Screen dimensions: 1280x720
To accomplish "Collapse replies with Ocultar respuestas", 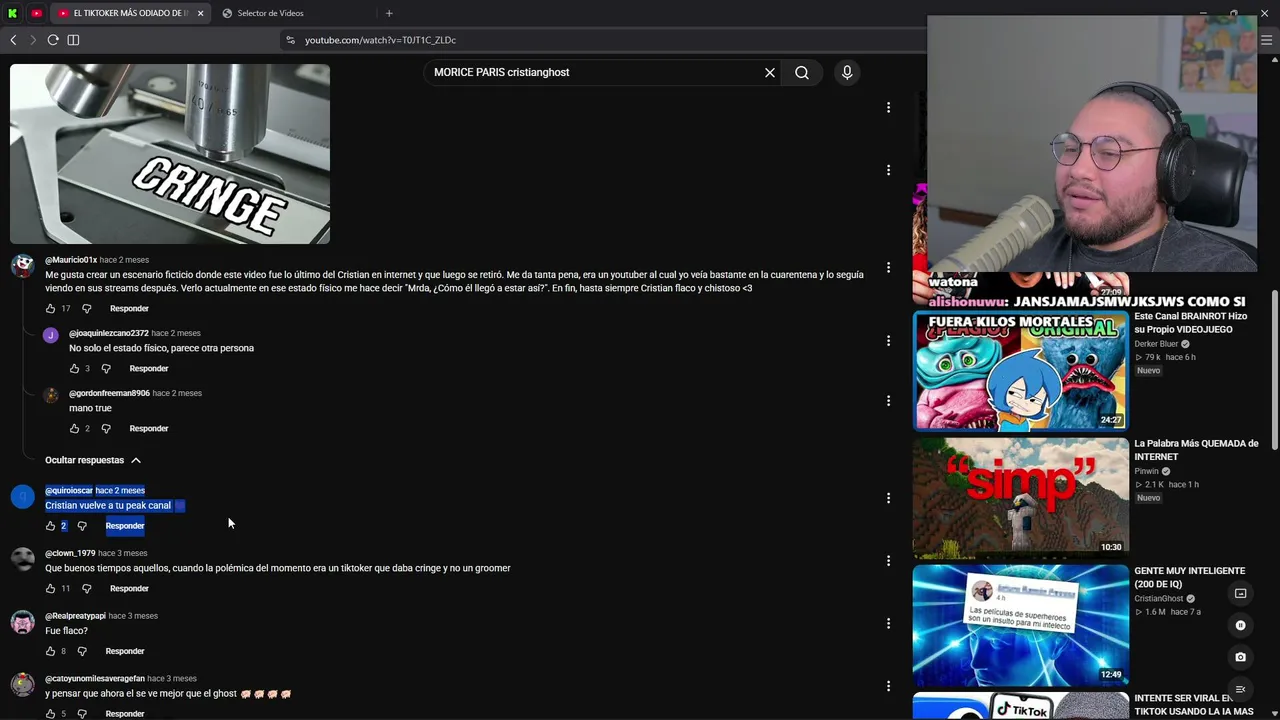I will [x=93, y=460].
